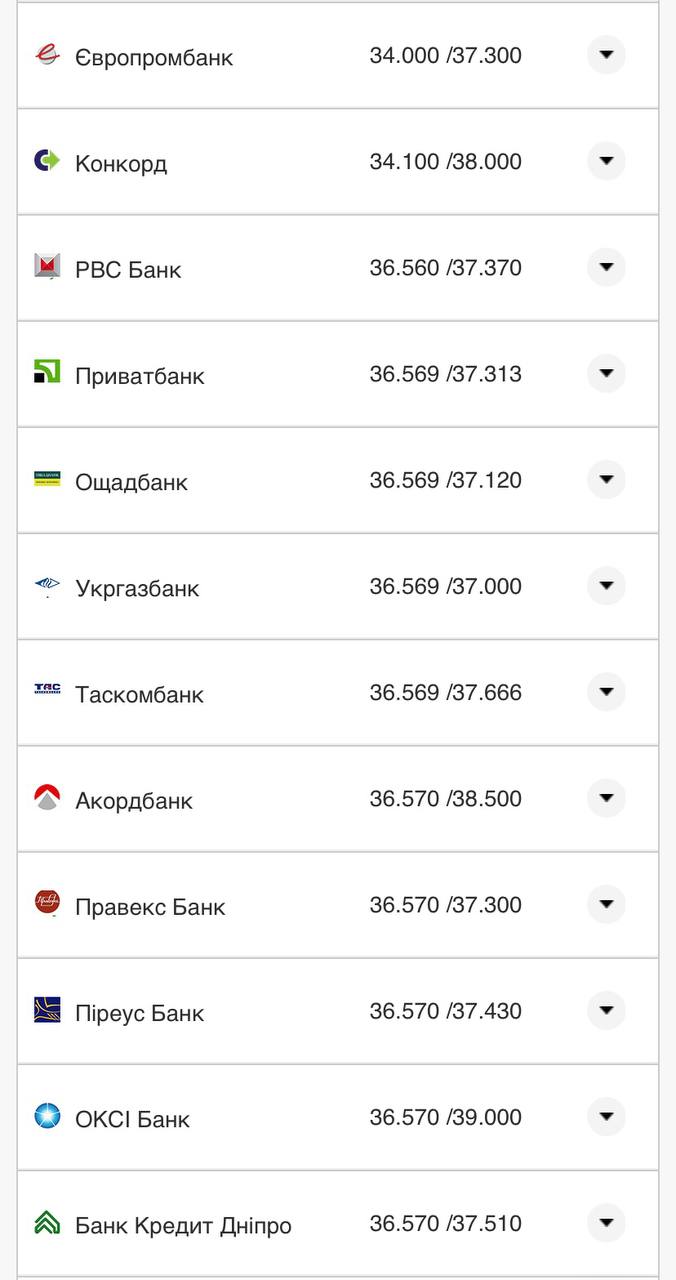
Task: Expand the Банк Кредит Дніпро row
Action: tap(606, 1222)
